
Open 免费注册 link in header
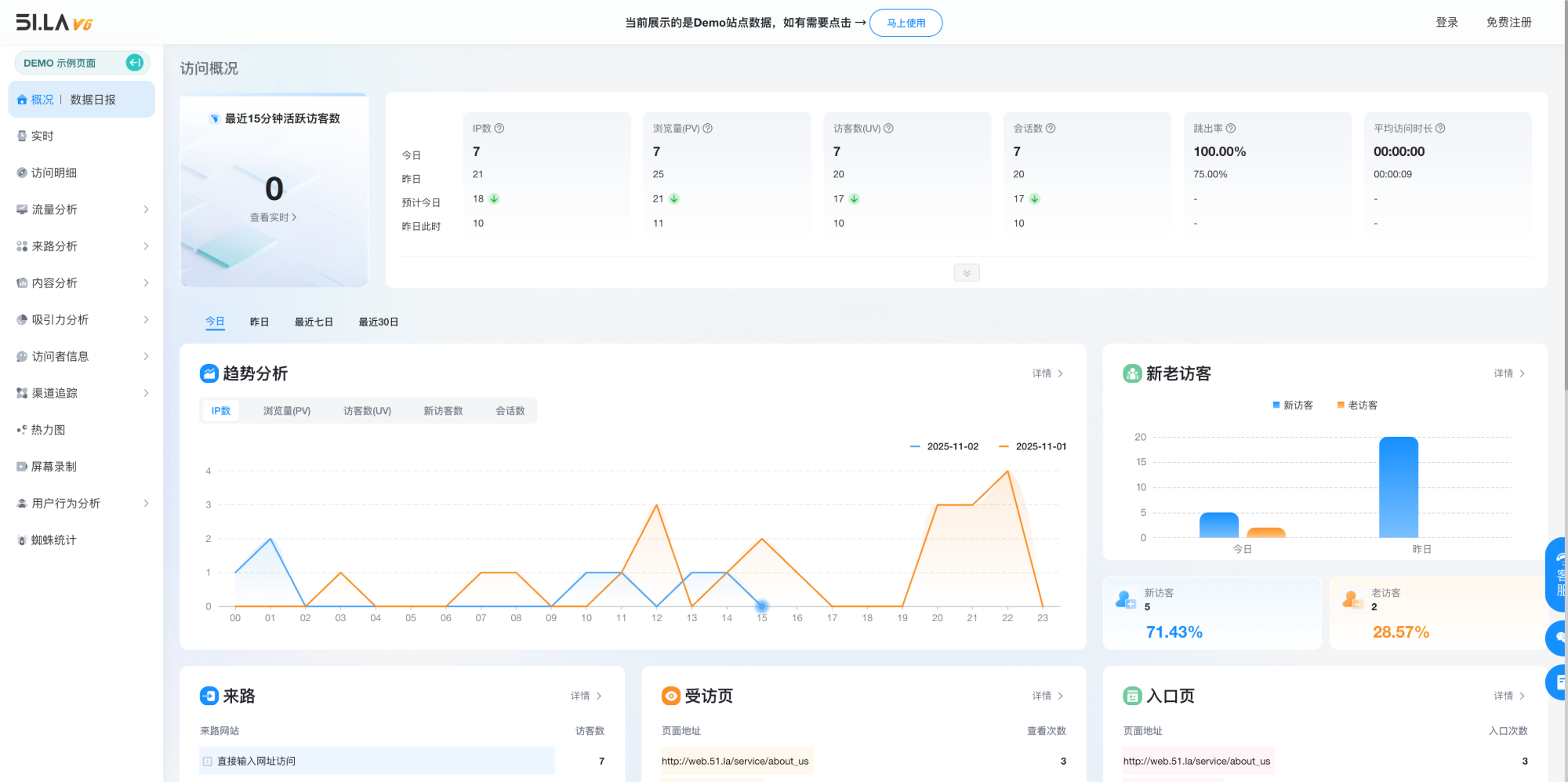click(x=1508, y=23)
